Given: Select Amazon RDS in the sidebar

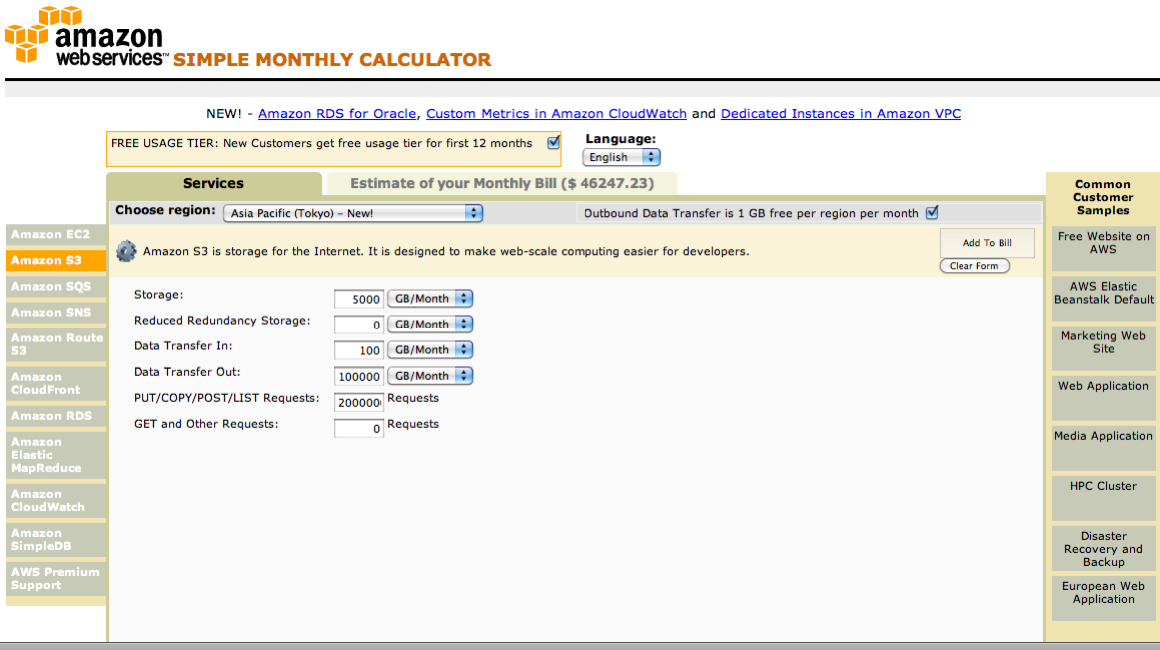Looking at the screenshot, I should (x=55, y=416).
